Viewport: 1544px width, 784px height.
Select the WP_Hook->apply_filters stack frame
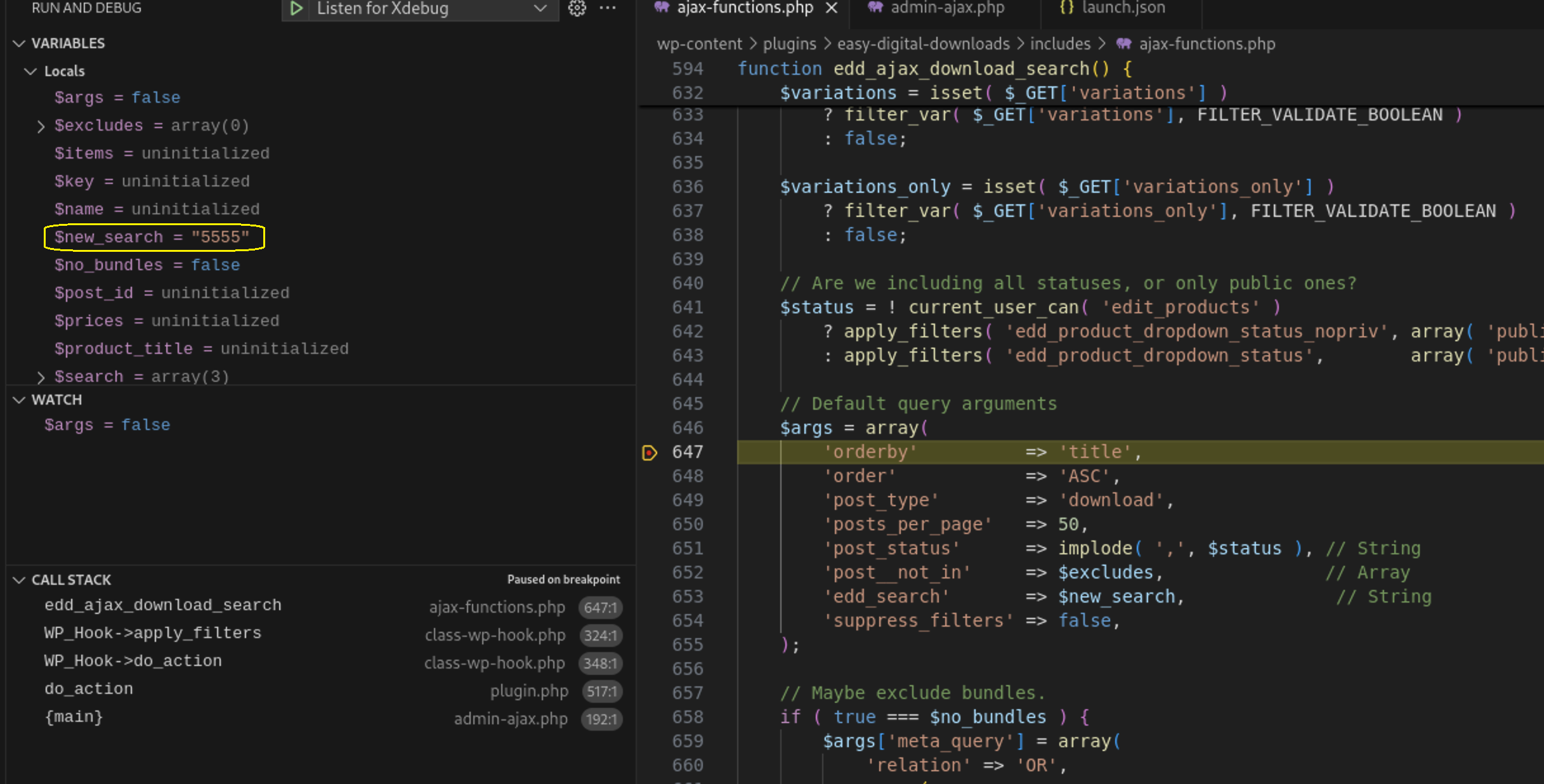tap(320, 634)
